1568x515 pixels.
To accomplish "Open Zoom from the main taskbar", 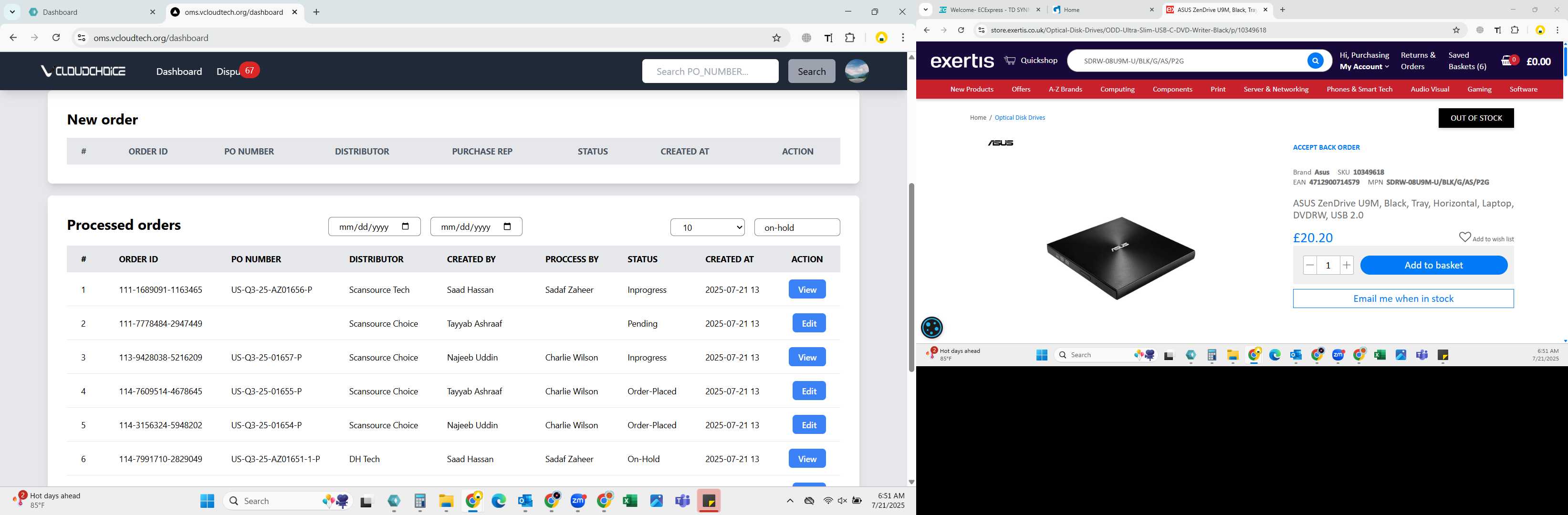I will 578,501.
